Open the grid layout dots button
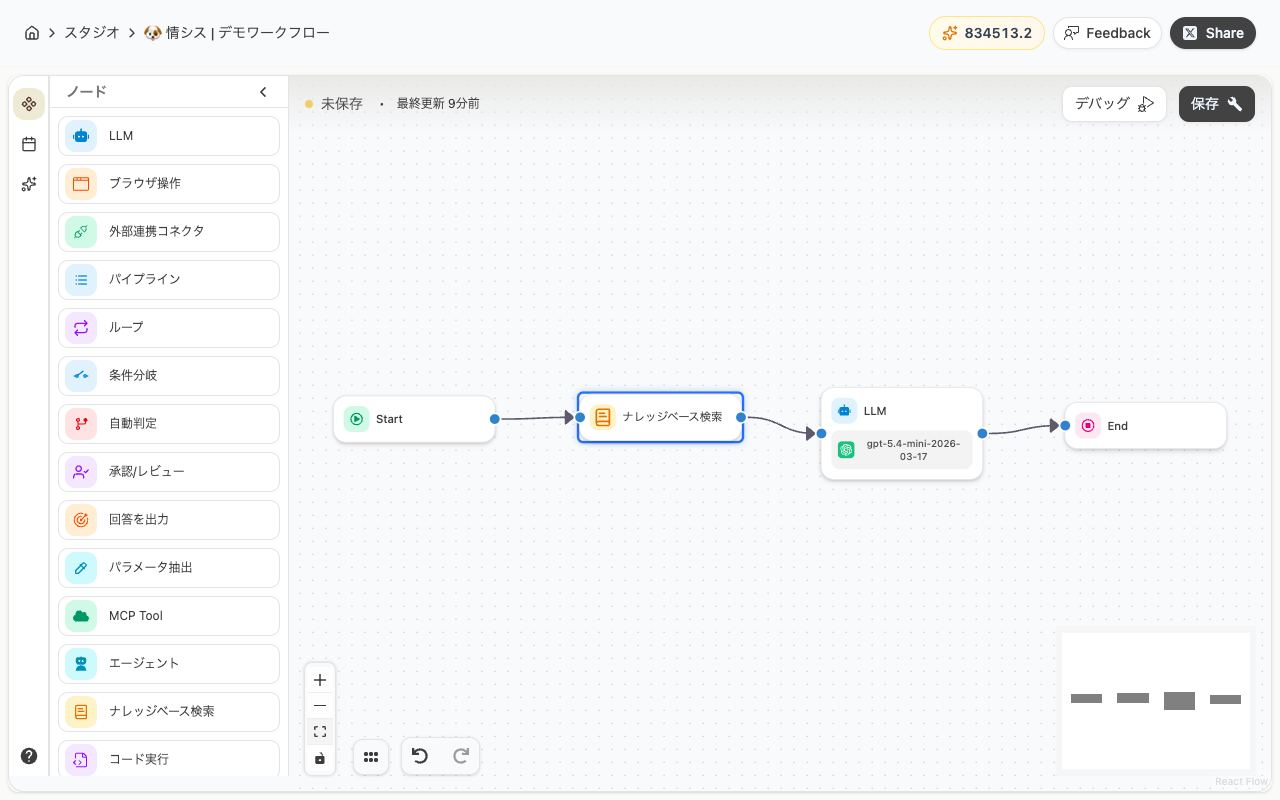Image resolution: width=1280 pixels, height=800 pixels. point(371,757)
